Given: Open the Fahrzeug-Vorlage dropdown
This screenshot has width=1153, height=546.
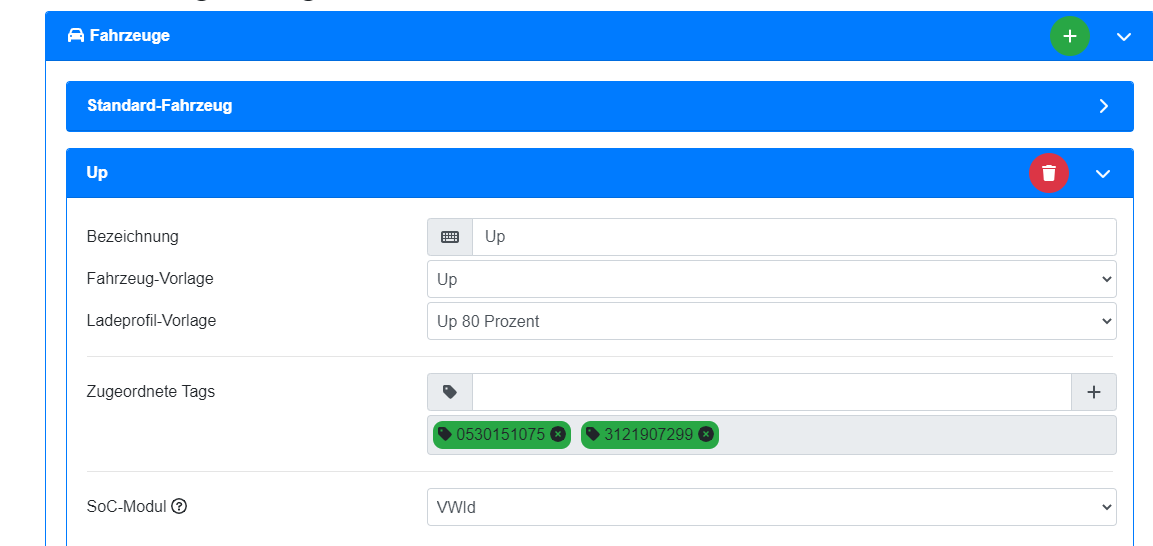Looking at the screenshot, I should pyautogui.click(x=771, y=279).
